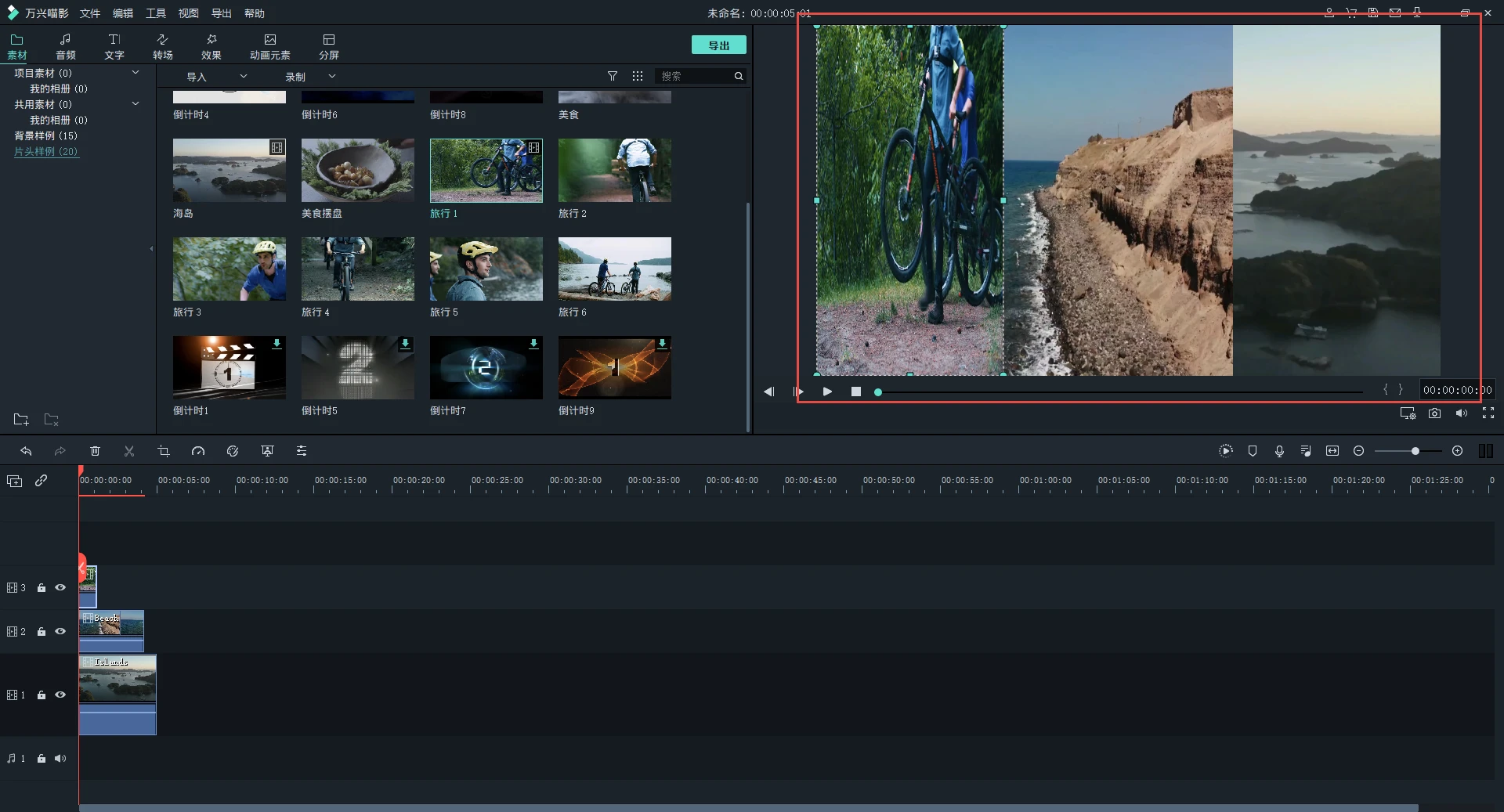Take a snapshot with camera icon
The width and height of the screenshot is (1504, 812).
(1434, 413)
